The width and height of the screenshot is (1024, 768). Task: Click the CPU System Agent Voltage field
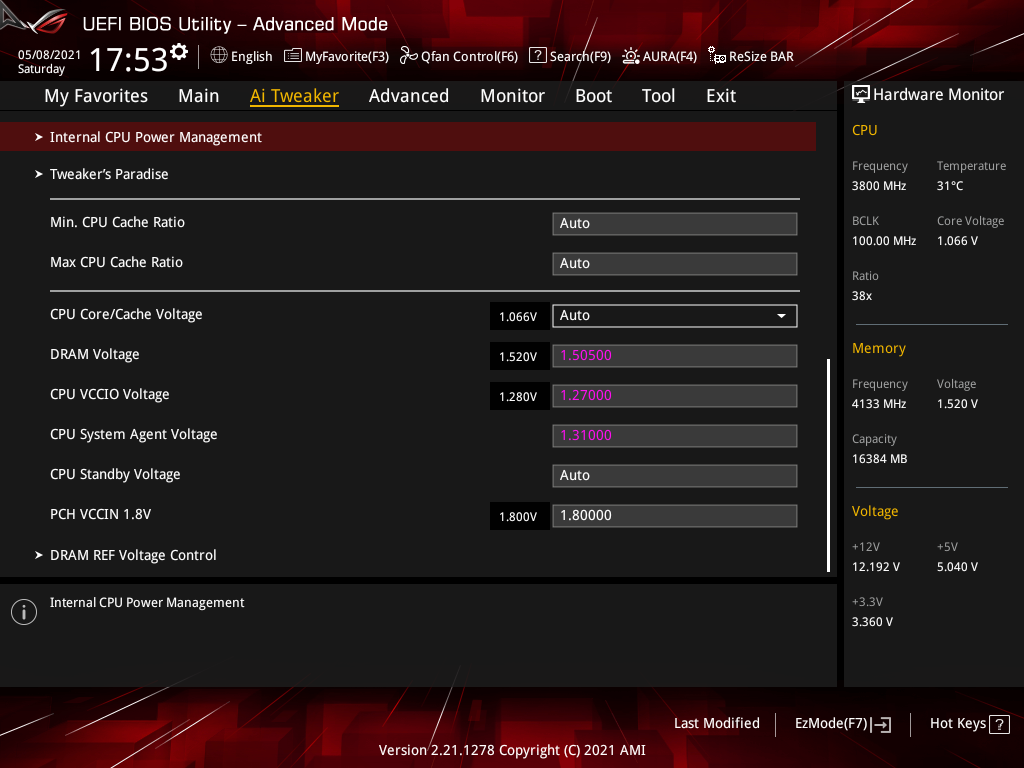(x=675, y=436)
